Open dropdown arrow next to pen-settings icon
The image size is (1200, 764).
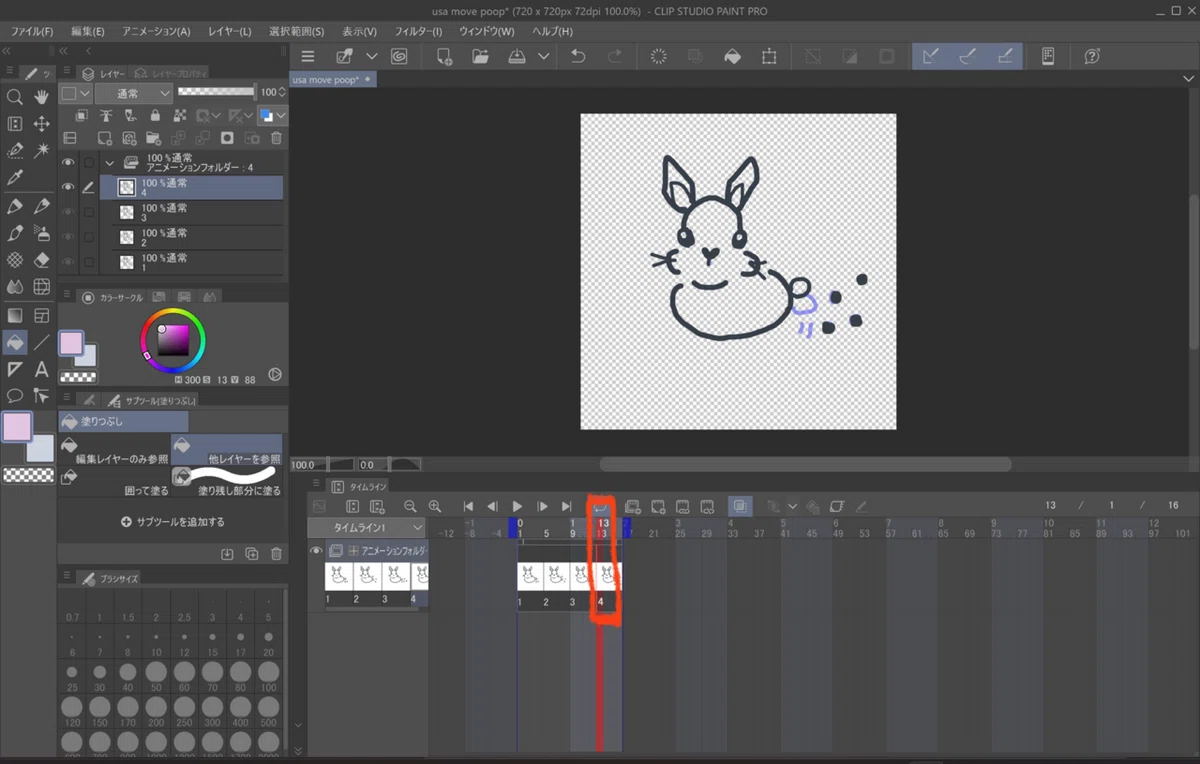click(371, 57)
